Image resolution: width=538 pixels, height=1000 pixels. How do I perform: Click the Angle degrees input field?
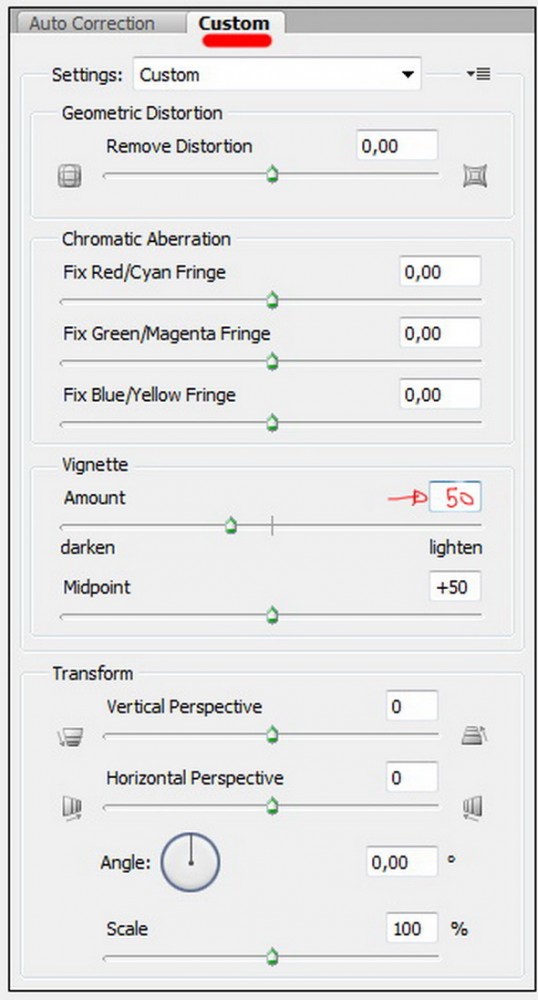click(402, 862)
